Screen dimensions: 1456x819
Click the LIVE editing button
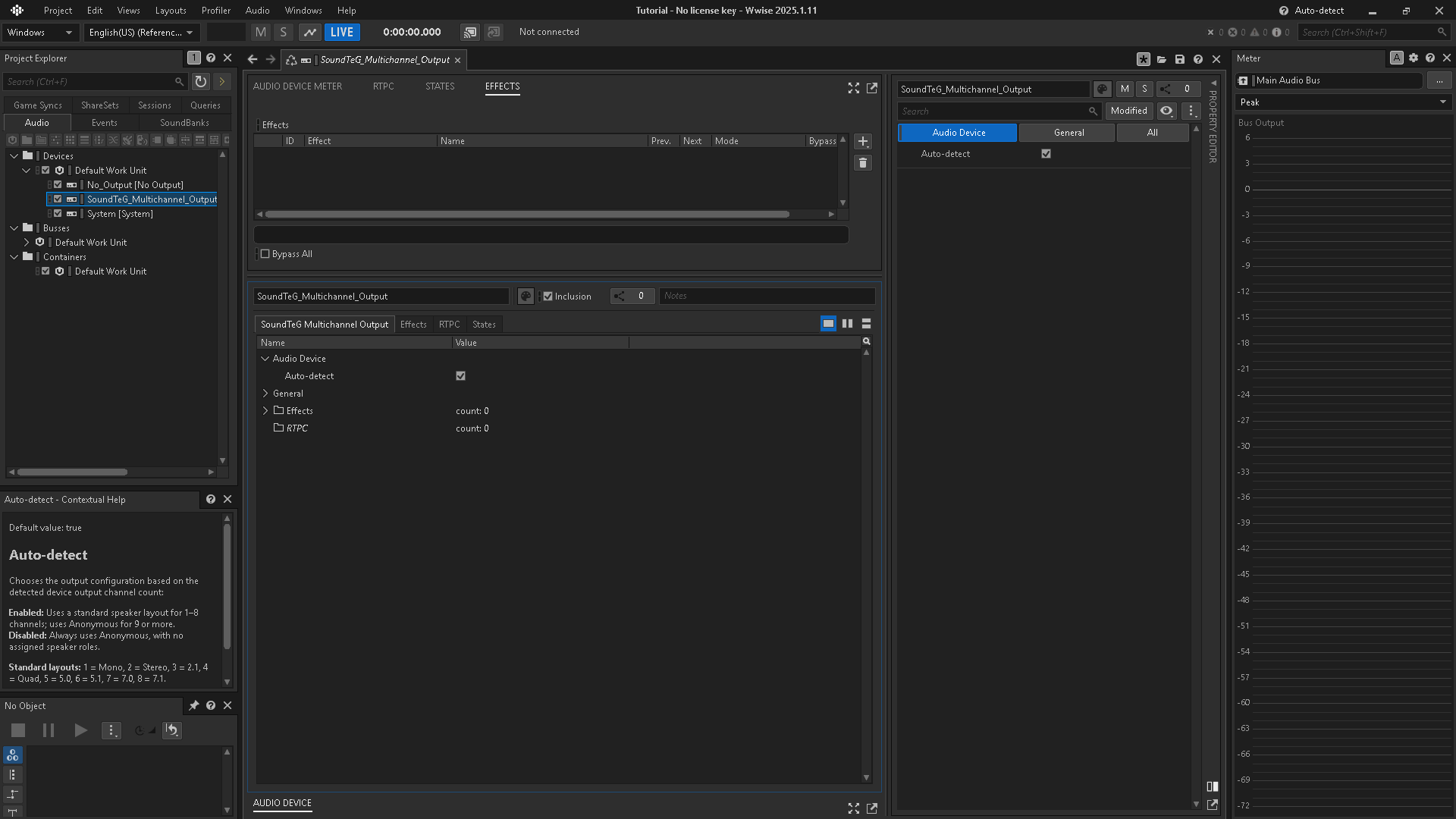(342, 32)
